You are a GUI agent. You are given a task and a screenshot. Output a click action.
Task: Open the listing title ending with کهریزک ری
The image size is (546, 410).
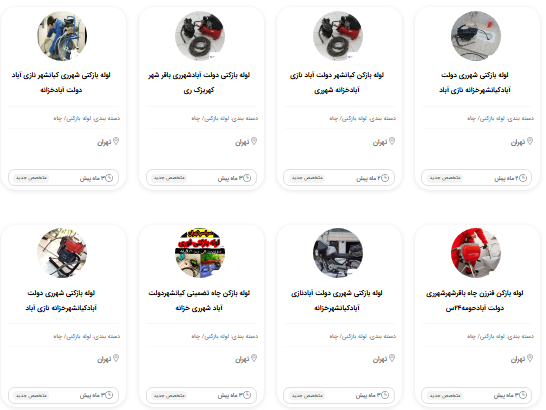click(199, 83)
